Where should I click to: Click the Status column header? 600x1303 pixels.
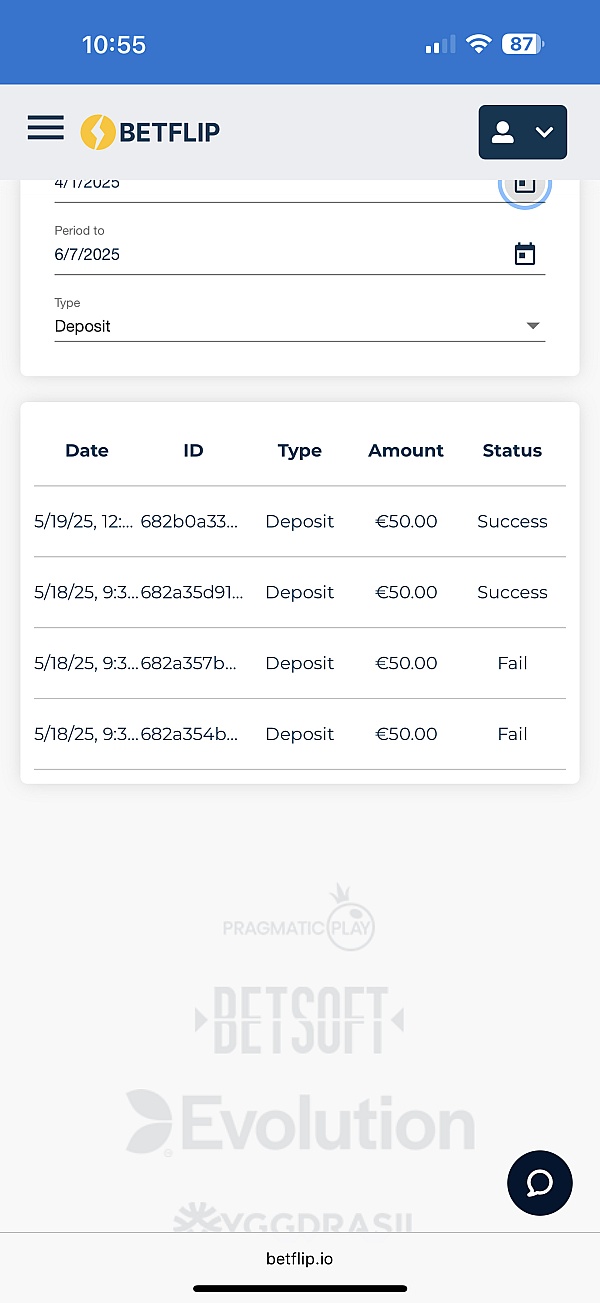pos(512,450)
